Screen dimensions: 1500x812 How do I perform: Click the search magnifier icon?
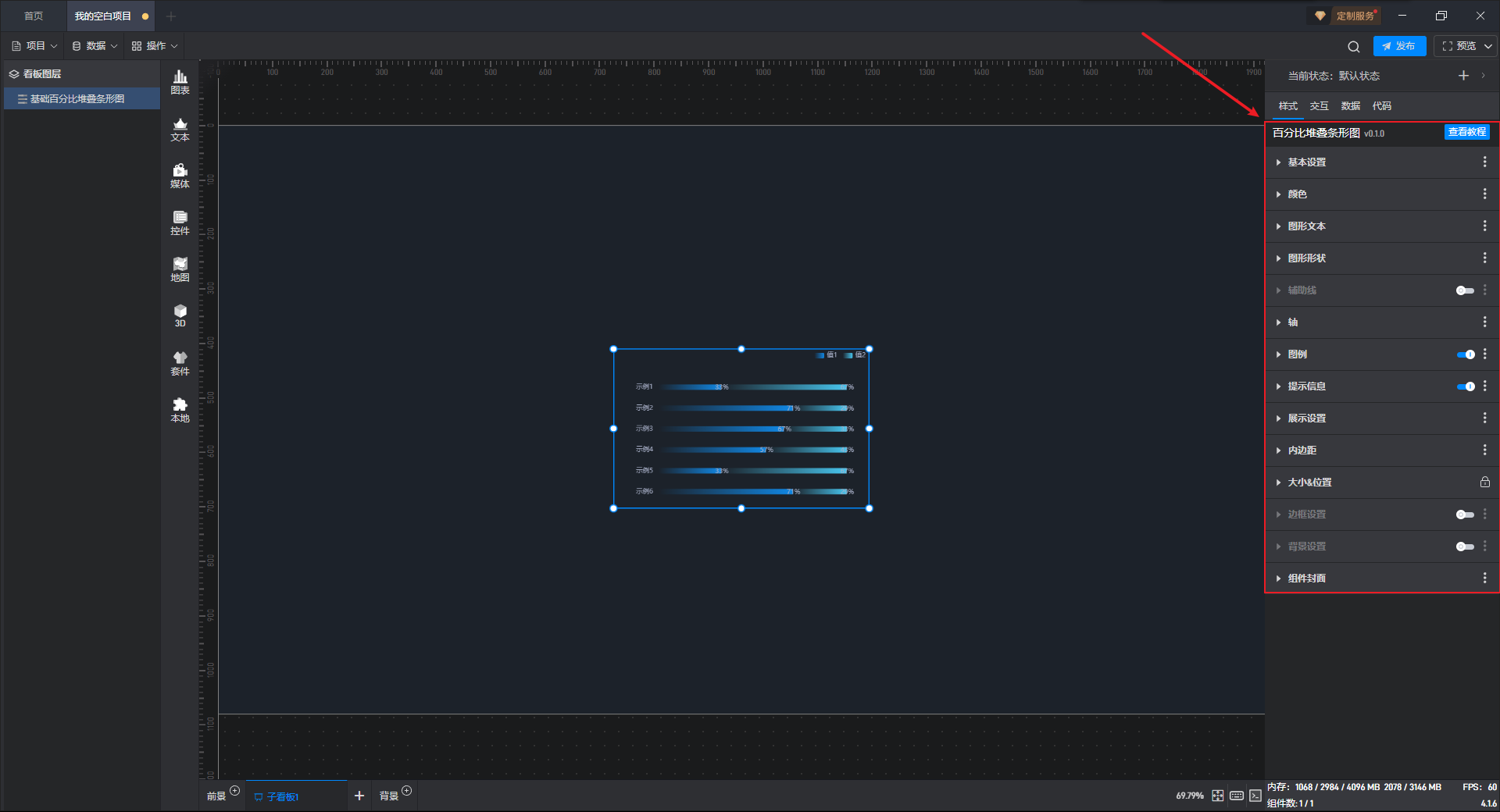pyautogui.click(x=1354, y=47)
